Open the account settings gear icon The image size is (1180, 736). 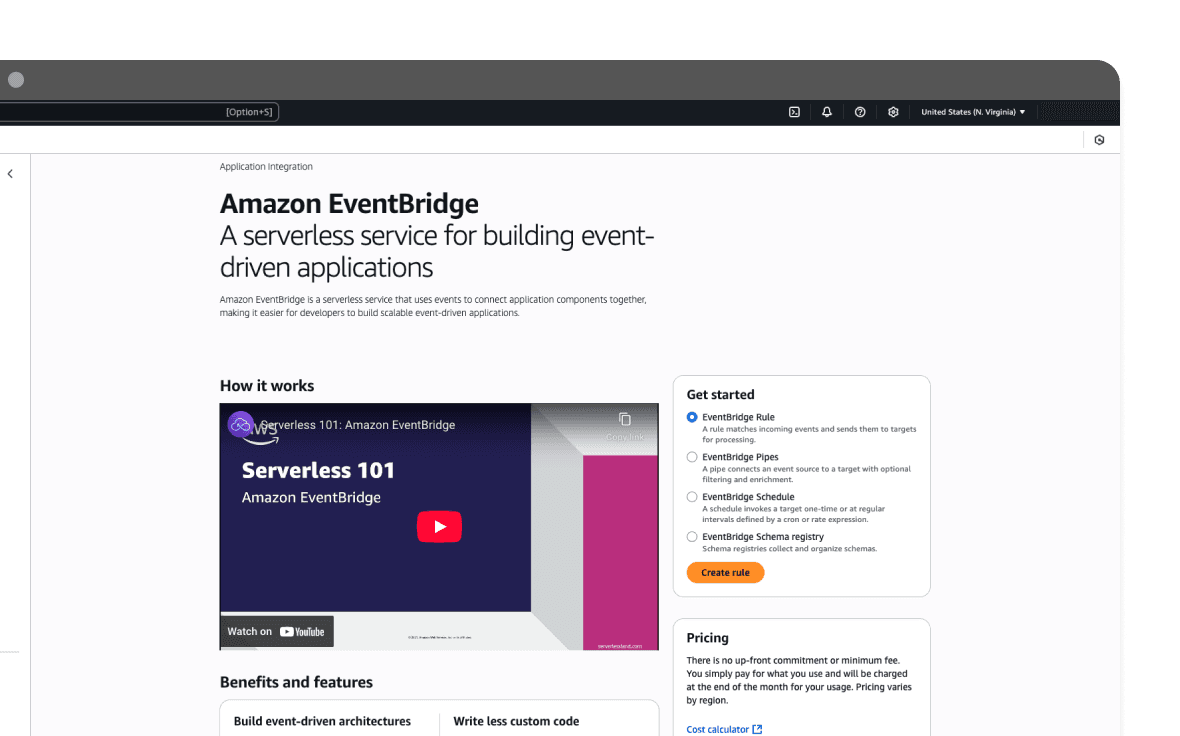click(893, 111)
